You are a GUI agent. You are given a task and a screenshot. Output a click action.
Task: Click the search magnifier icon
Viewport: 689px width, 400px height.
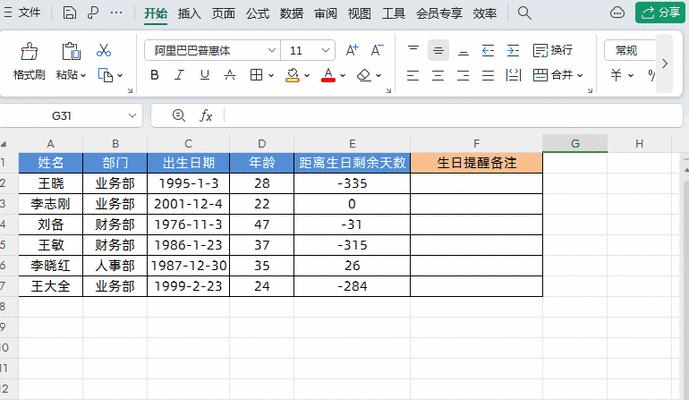[524, 13]
